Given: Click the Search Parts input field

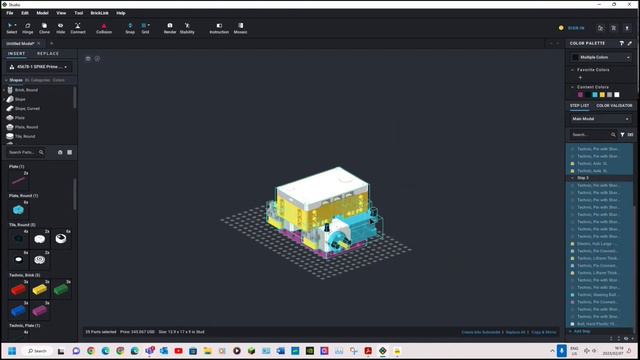Looking at the screenshot, I should (22, 152).
